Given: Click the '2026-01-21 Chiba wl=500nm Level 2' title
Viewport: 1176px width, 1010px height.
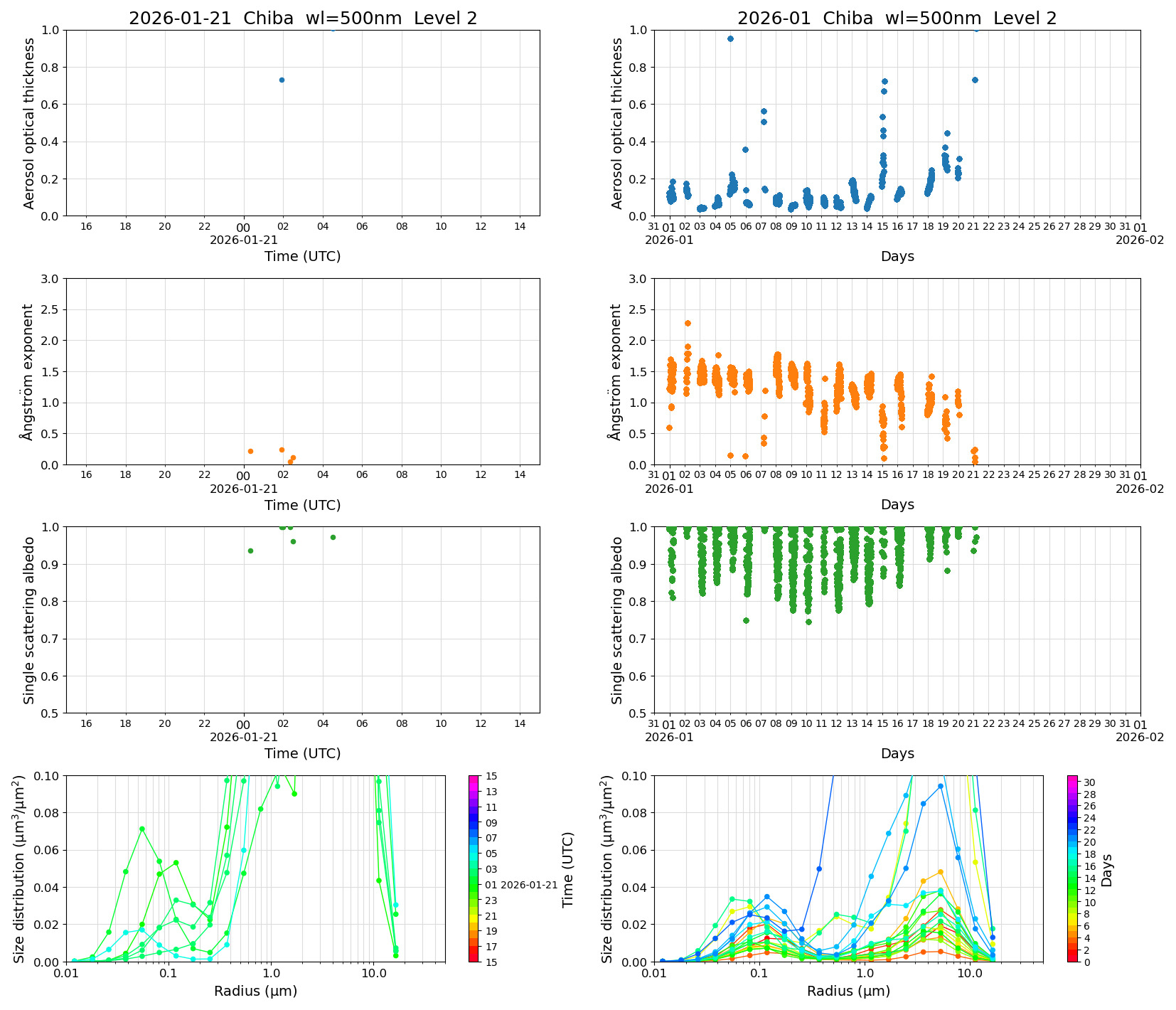Looking at the screenshot, I should point(303,18).
